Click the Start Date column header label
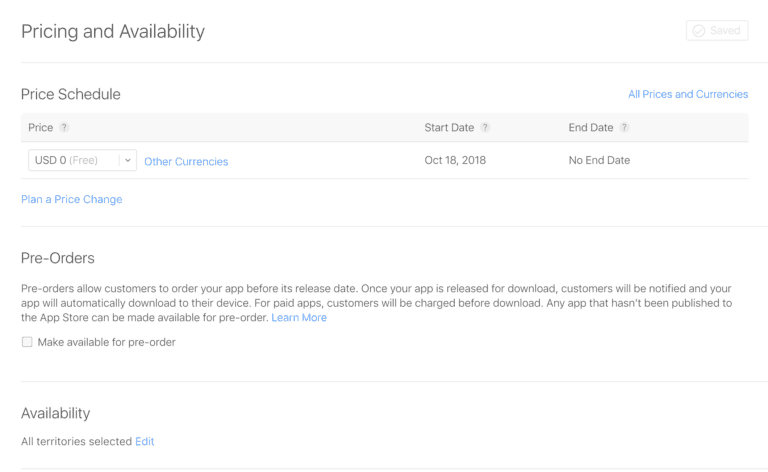Viewport: 768px width, 472px height. coord(449,128)
